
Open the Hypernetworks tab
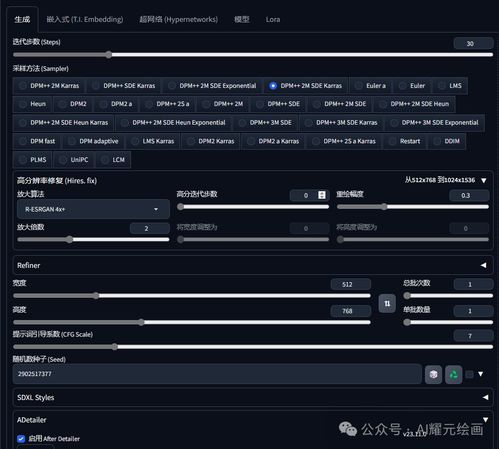coord(179,19)
